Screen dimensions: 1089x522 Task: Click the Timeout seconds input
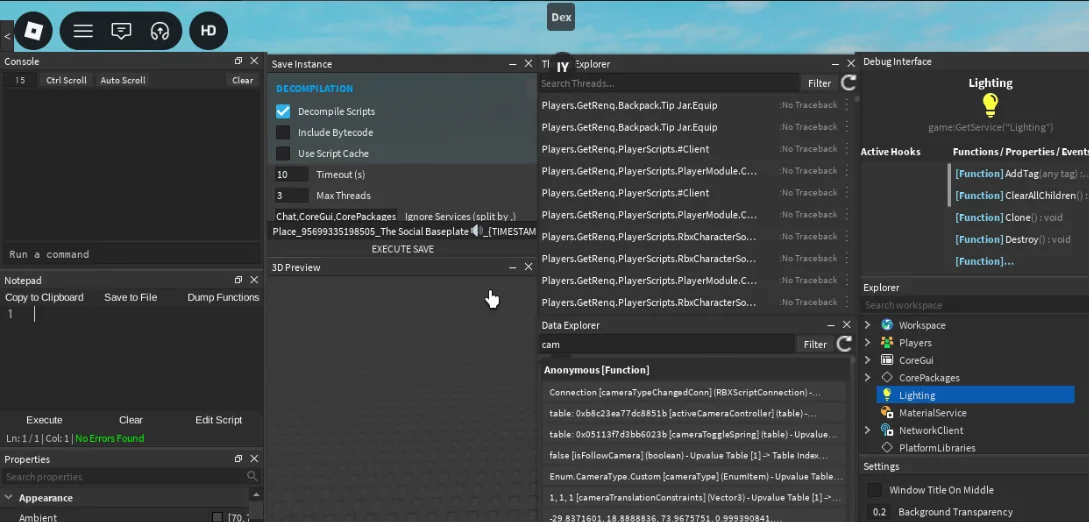coord(292,175)
